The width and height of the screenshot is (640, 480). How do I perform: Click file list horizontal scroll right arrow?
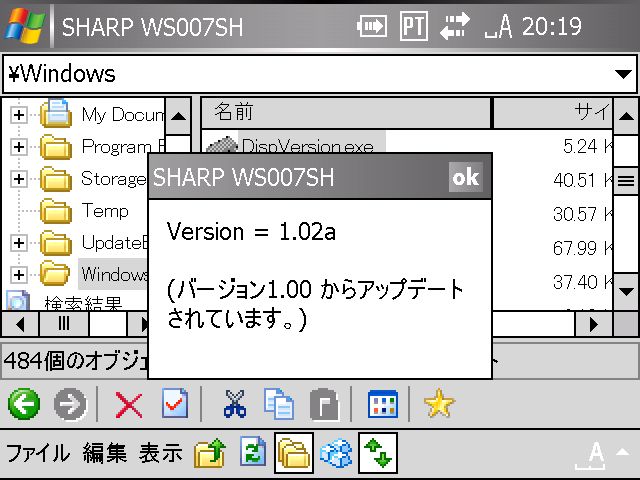click(x=593, y=324)
